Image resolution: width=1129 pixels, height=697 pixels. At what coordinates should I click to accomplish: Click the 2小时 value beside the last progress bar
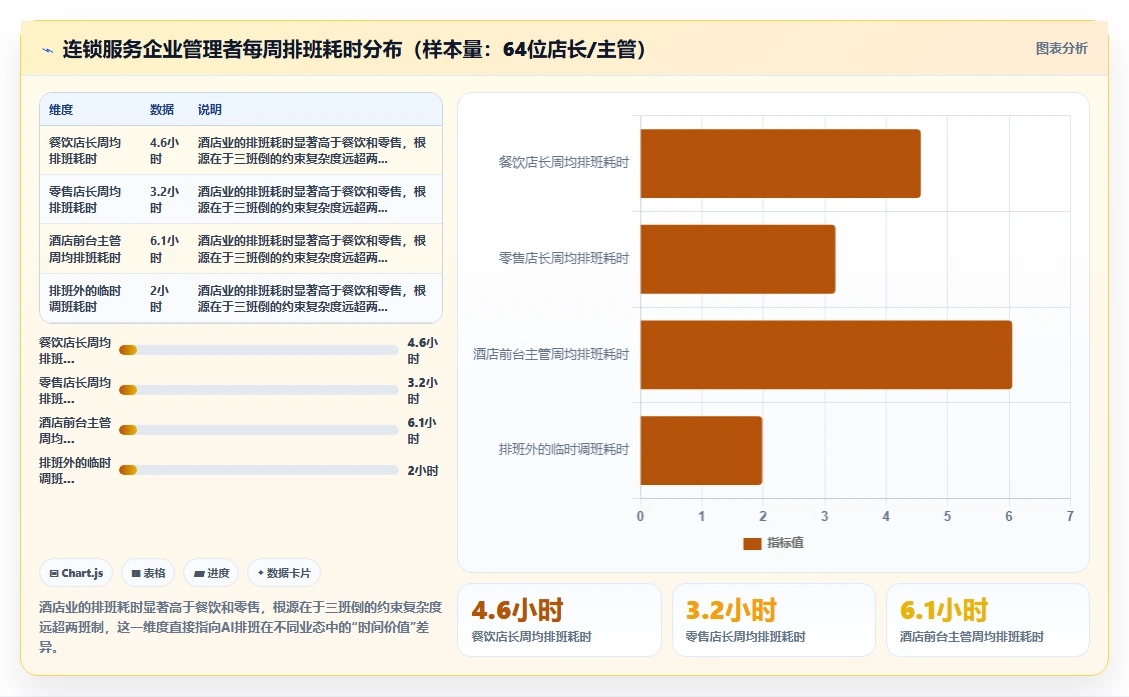tap(423, 471)
